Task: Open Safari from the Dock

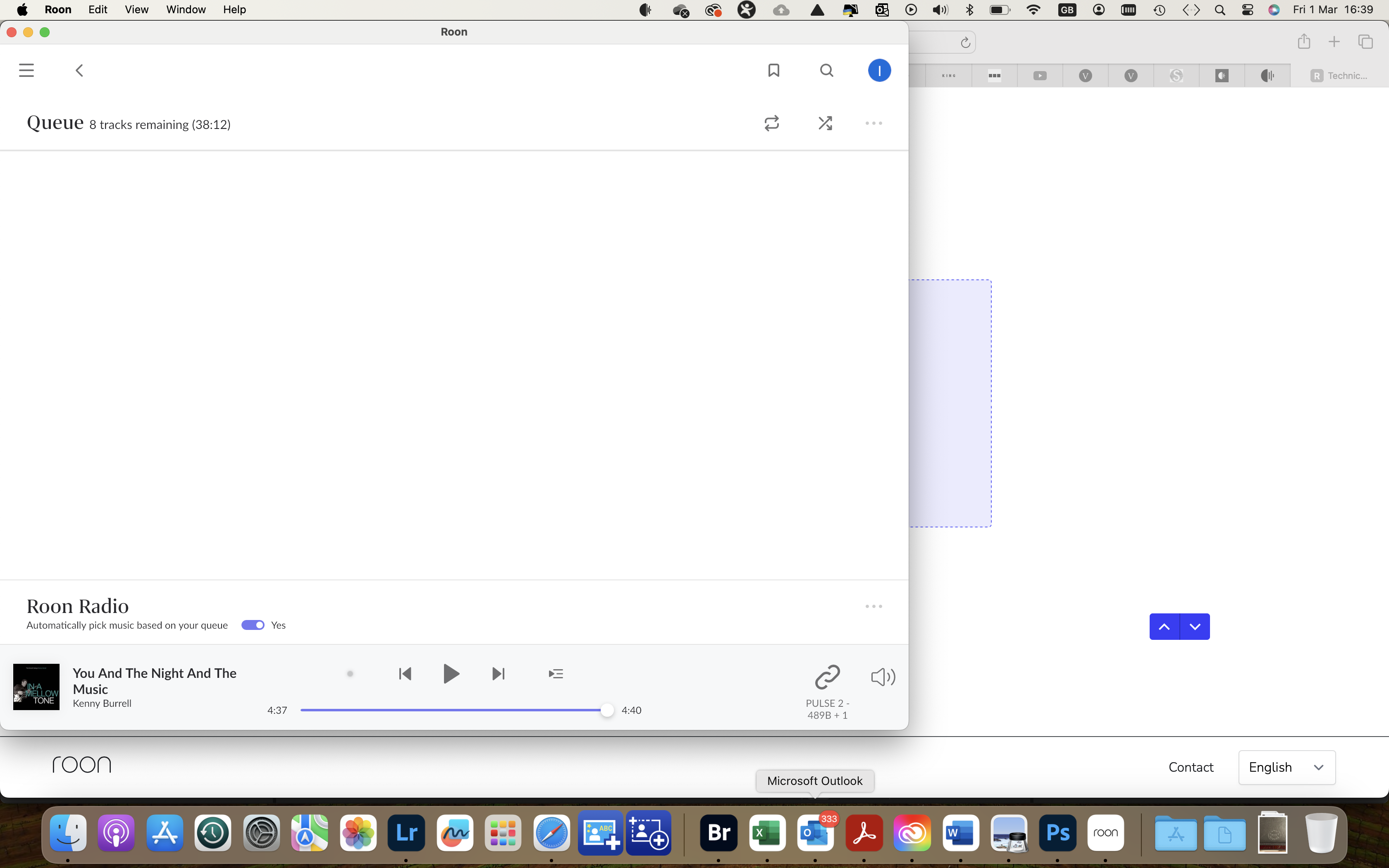Action: point(551,833)
